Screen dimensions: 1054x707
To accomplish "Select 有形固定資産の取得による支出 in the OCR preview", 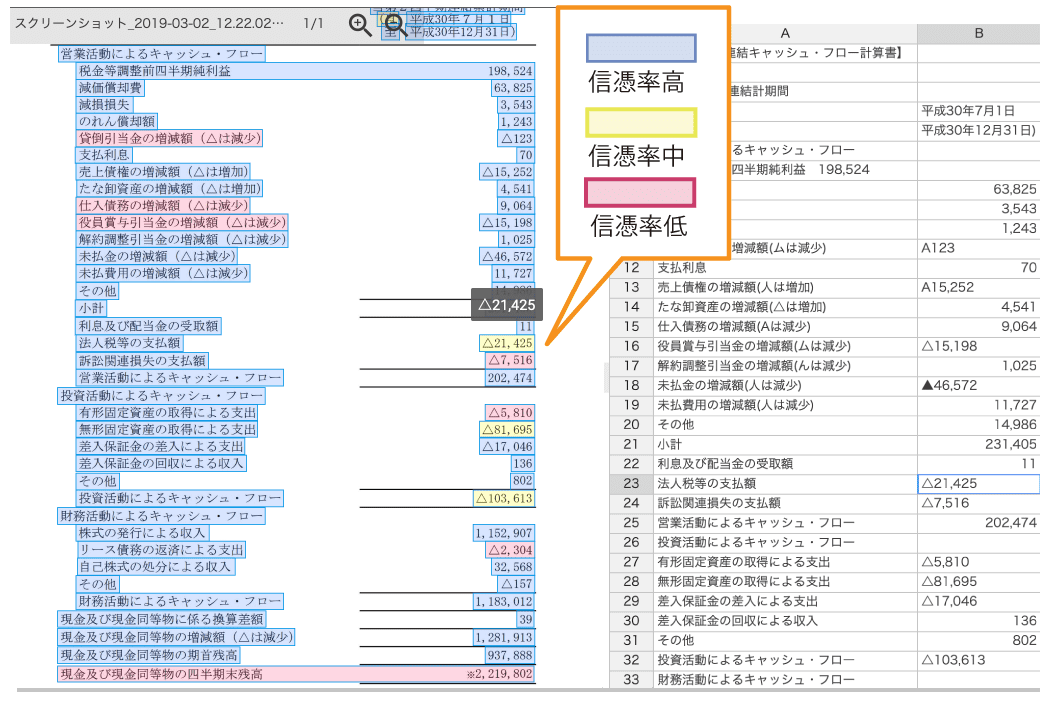I will click(167, 413).
